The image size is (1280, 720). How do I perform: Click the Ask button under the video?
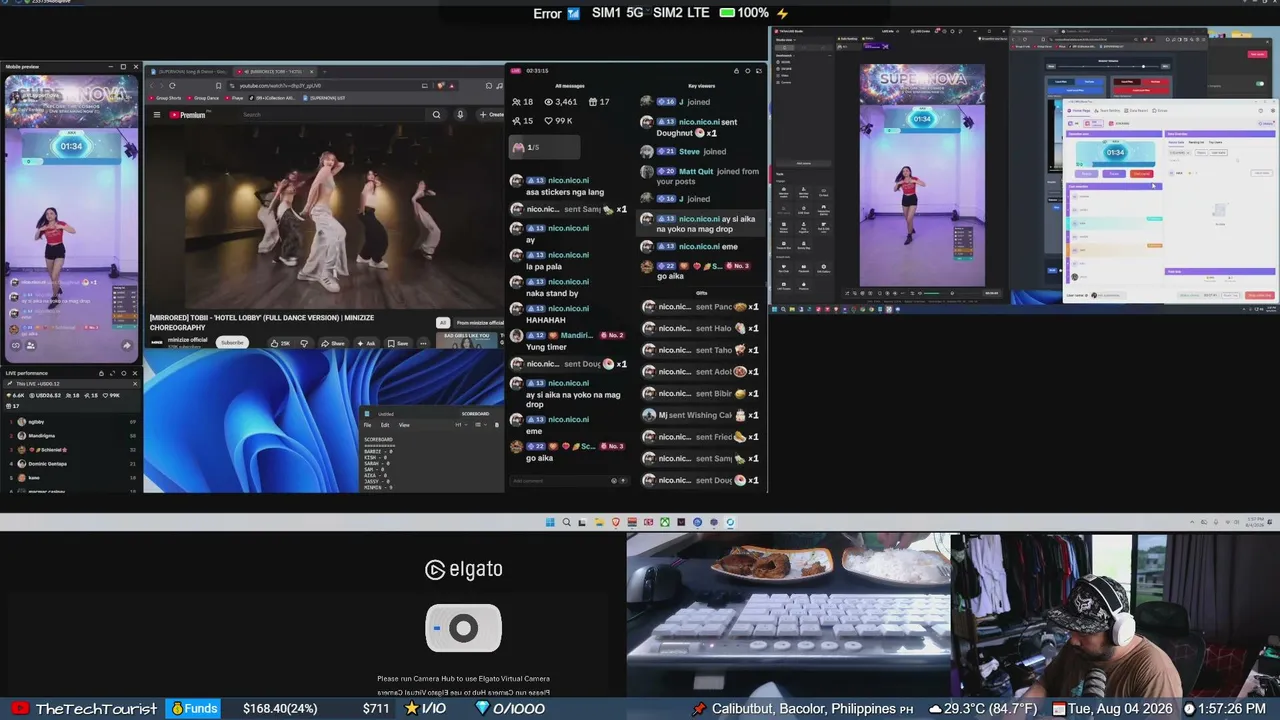[x=366, y=343]
